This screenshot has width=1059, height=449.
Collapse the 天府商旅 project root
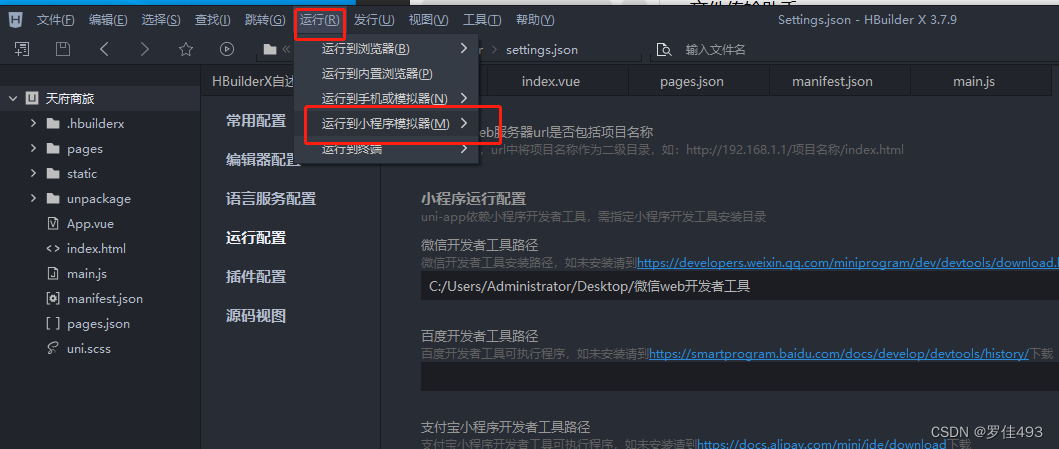click(x=13, y=99)
